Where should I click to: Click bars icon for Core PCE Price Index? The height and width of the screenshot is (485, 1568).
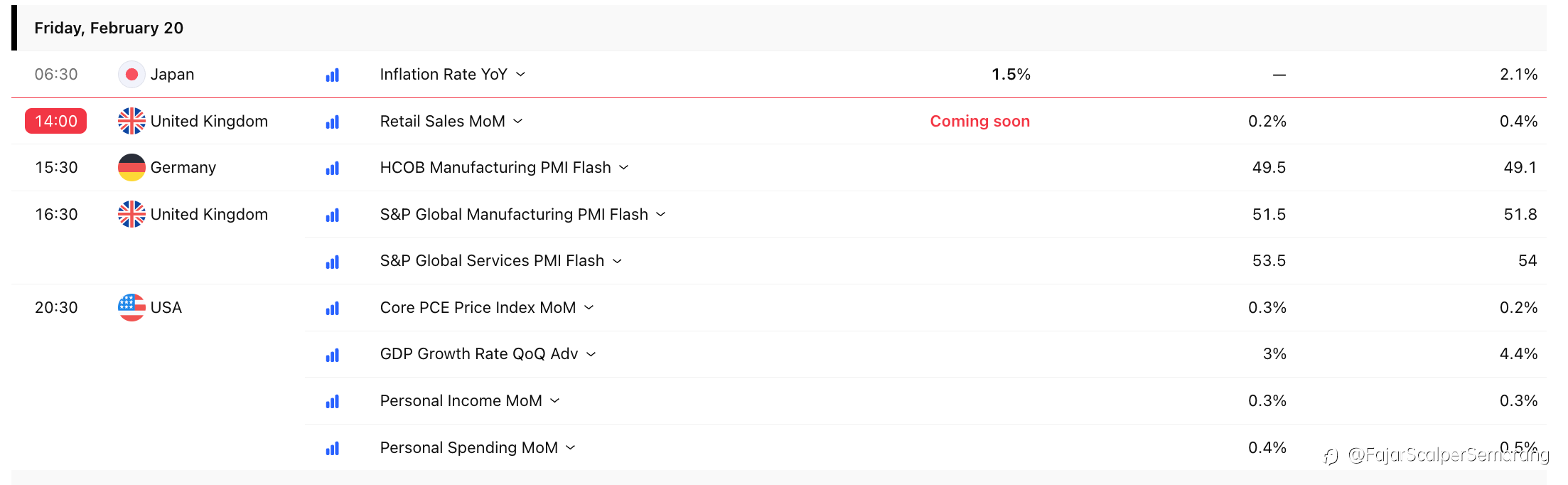(x=332, y=308)
